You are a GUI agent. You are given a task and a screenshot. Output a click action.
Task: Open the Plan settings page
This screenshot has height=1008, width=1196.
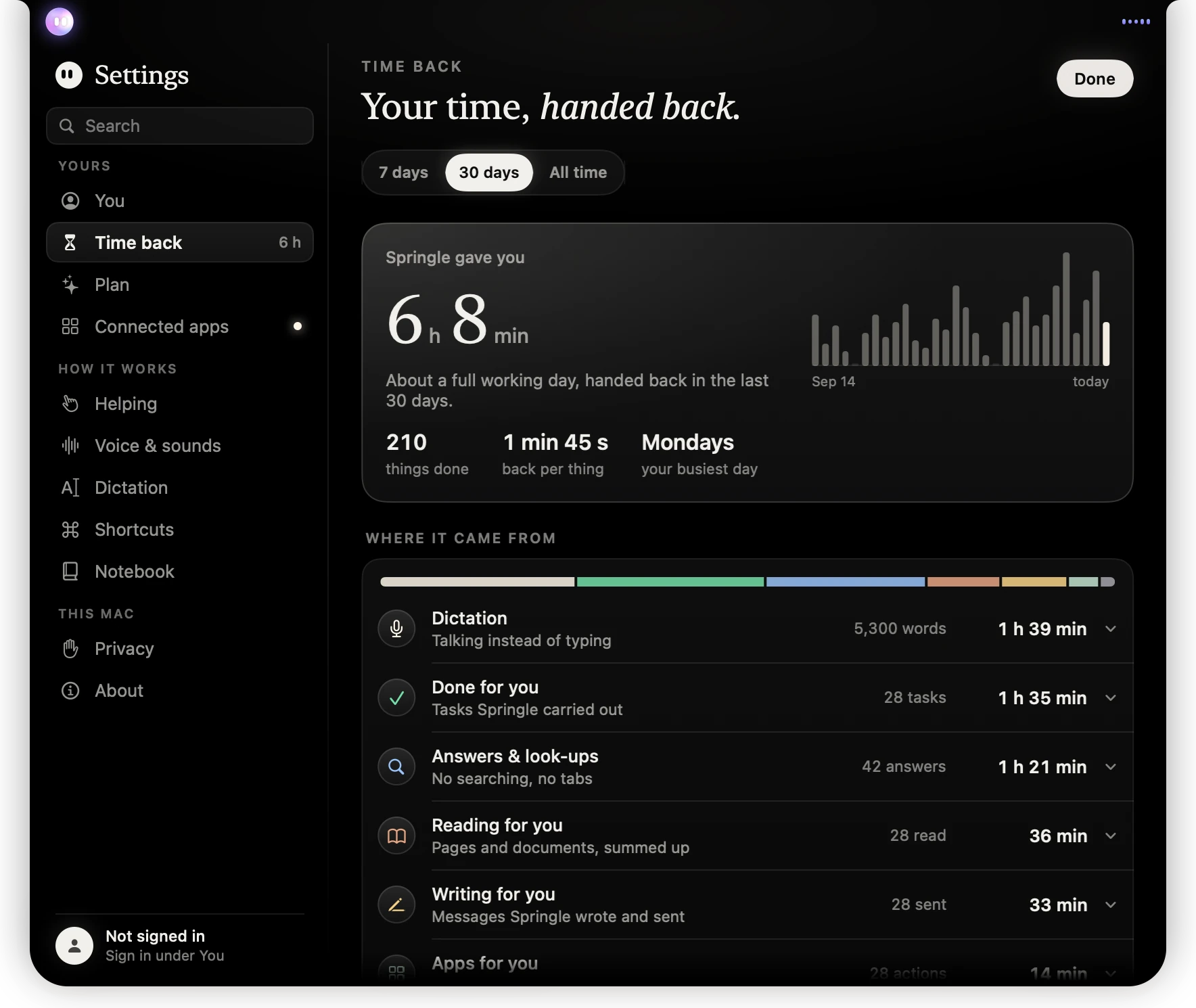[180, 285]
